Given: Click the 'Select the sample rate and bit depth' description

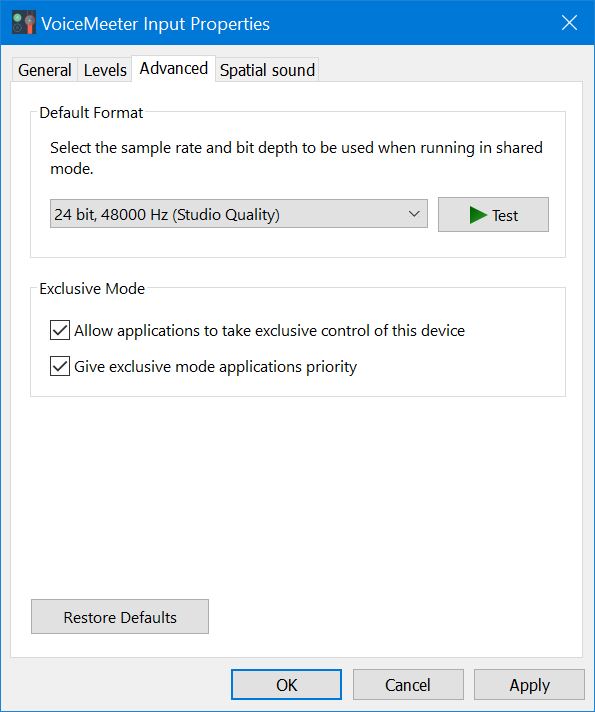Looking at the screenshot, I should pyautogui.click(x=296, y=158).
